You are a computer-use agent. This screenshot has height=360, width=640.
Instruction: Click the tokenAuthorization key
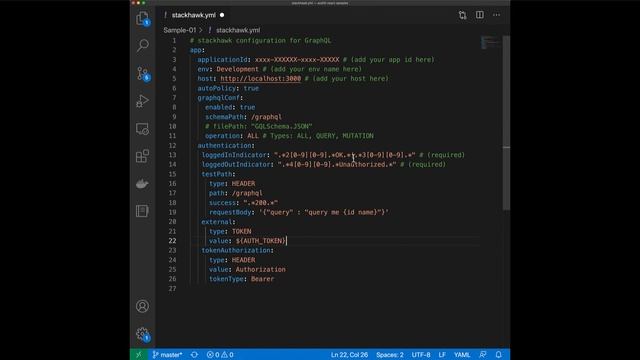[236, 250]
